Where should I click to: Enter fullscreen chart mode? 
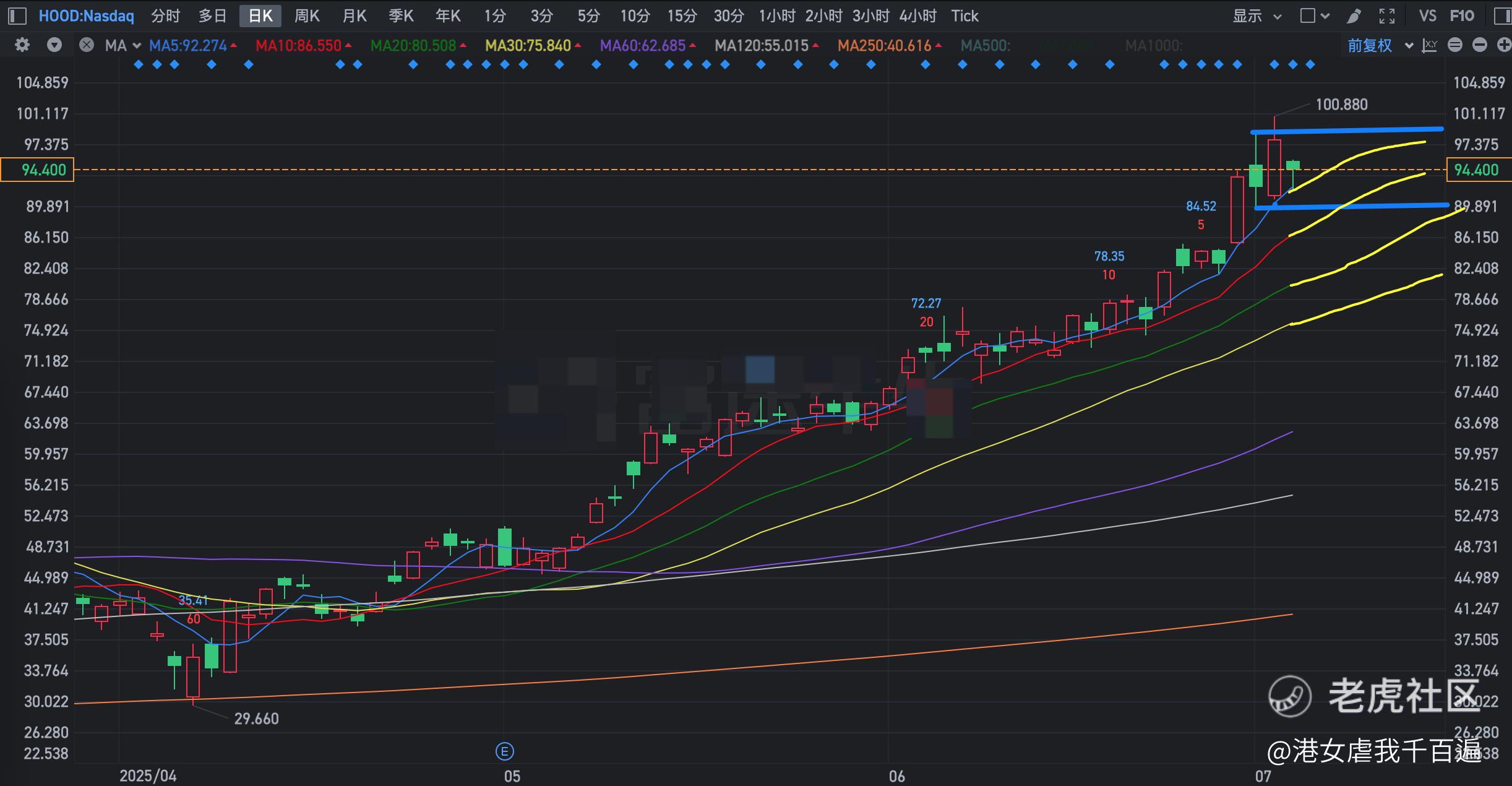click(x=1387, y=16)
